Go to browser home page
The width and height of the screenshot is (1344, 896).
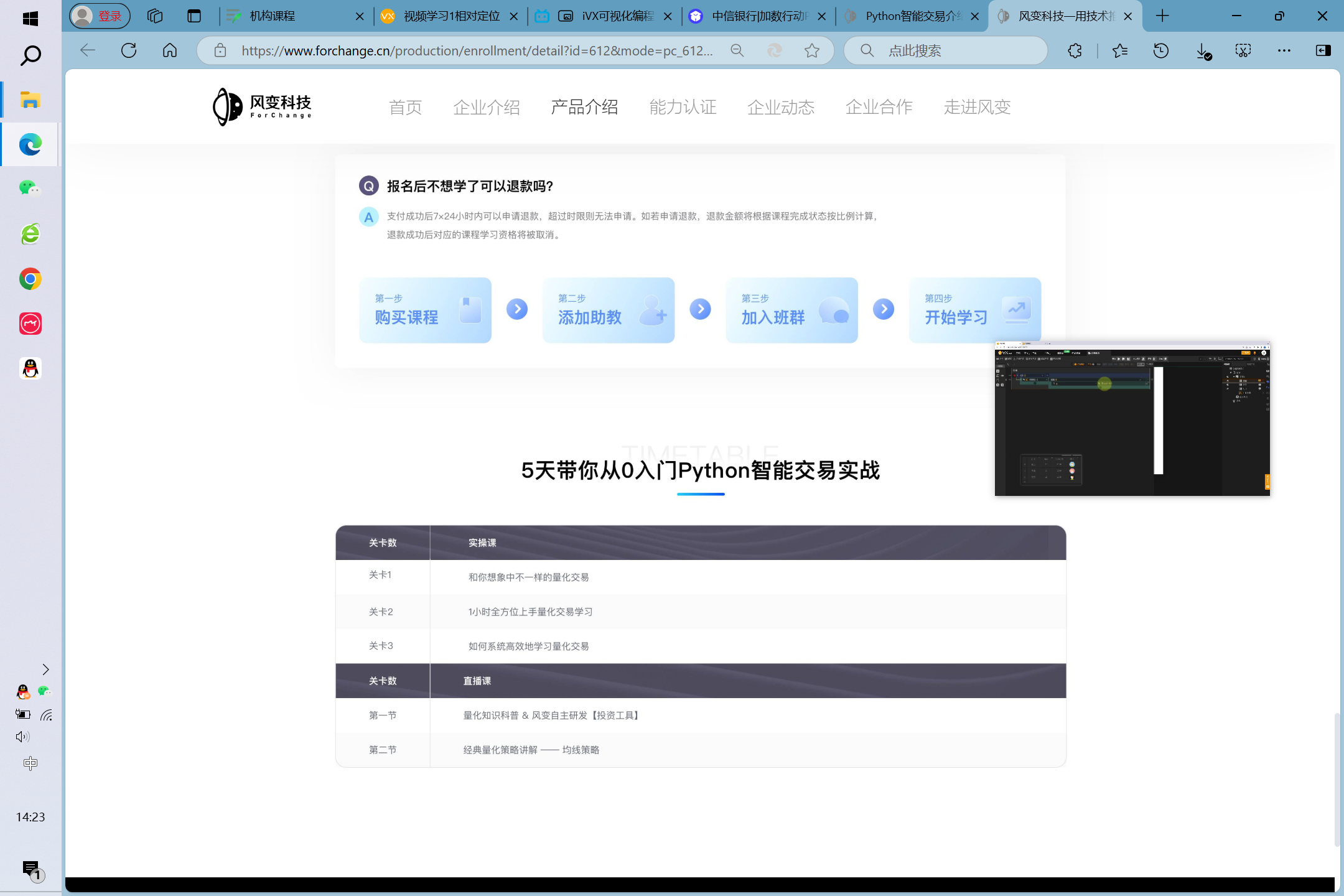tap(170, 50)
